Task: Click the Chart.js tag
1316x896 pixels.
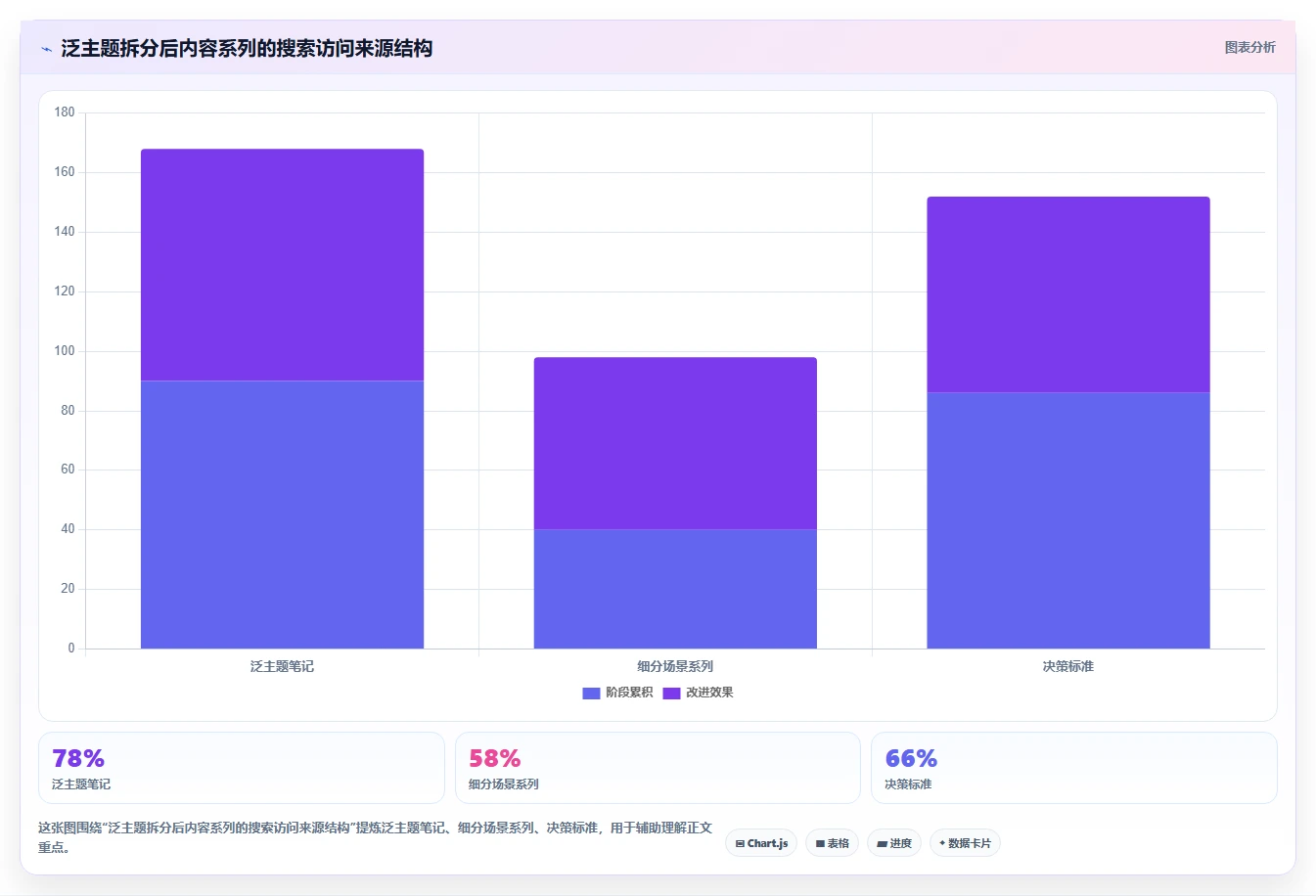Action: [x=761, y=843]
